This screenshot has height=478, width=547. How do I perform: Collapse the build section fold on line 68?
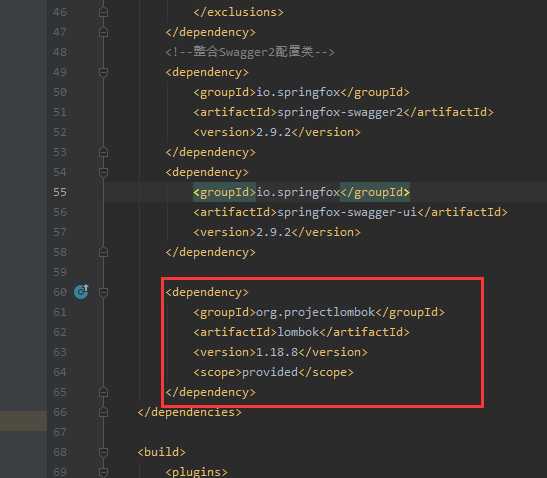click(x=103, y=452)
